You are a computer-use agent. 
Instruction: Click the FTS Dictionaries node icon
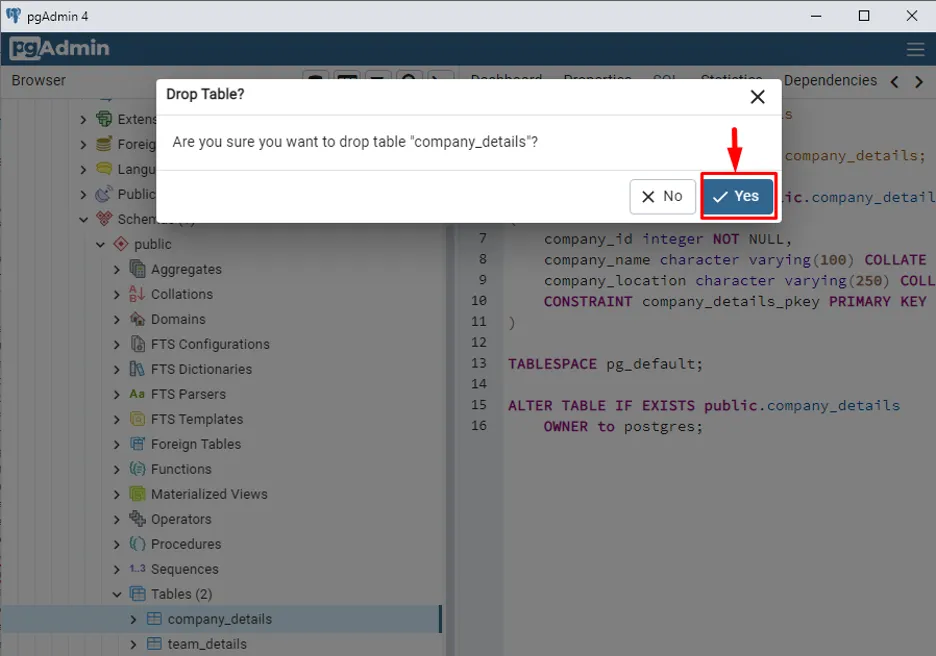137,369
